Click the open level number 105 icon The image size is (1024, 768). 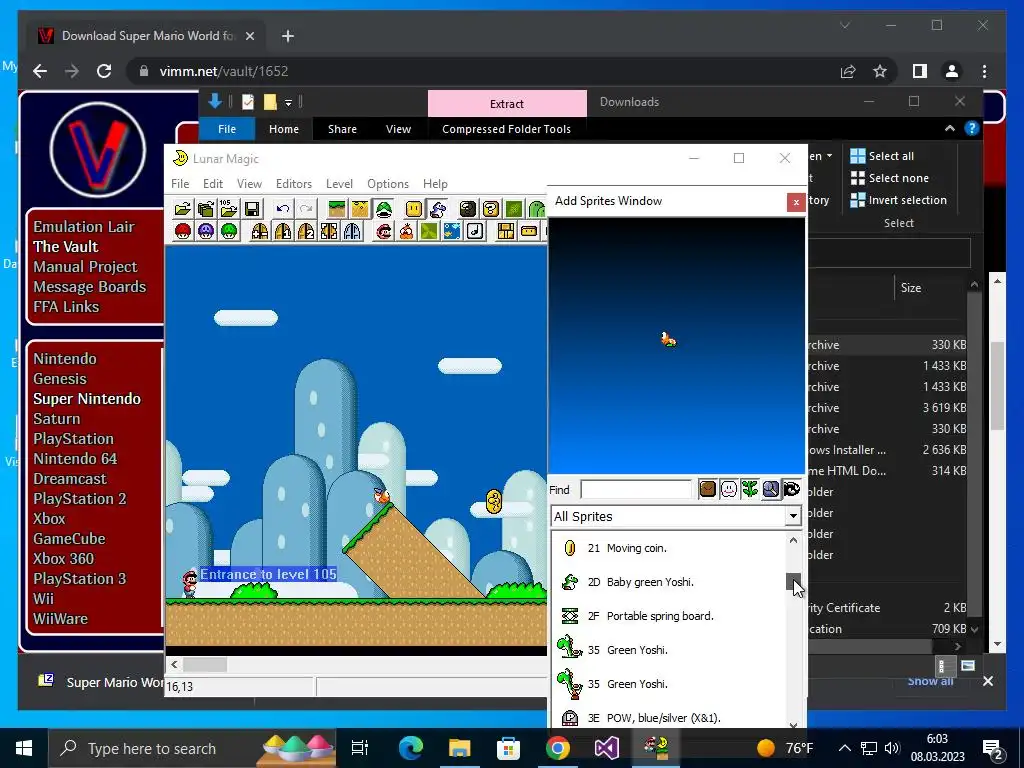pos(229,209)
